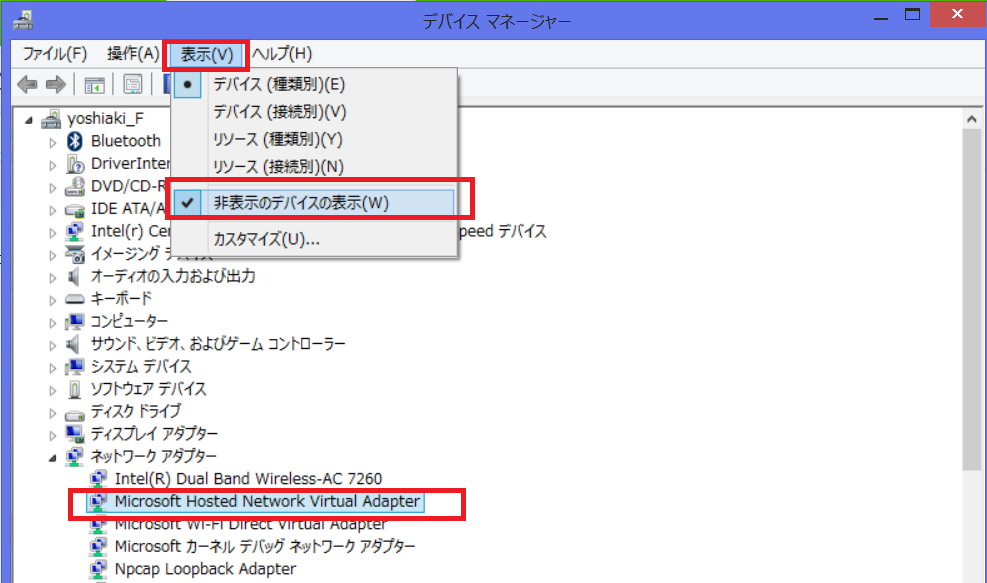This screenshot has height=583, width=987.
Task: Select デバイス (接続別)(V) view option
Action: tap(313, 112)
